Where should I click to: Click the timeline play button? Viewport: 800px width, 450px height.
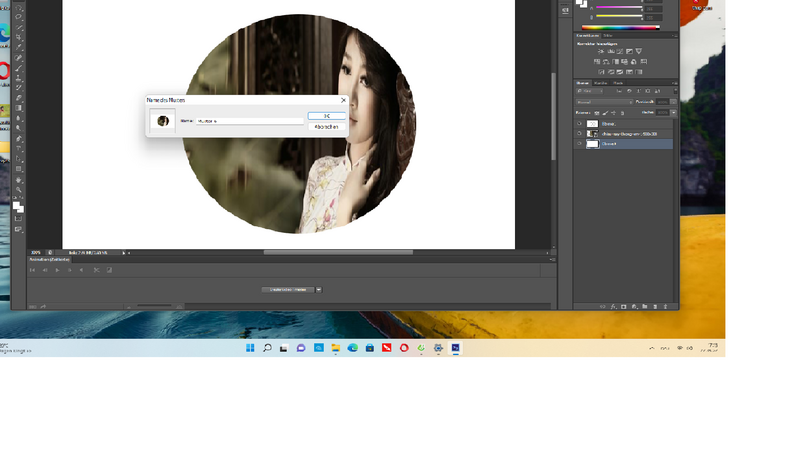pyautogui.click(x=57, y=270)
